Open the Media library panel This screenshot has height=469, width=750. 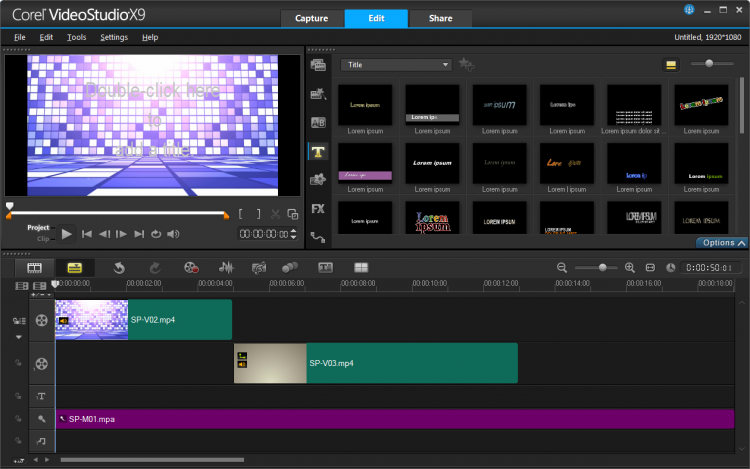[318, 65]
